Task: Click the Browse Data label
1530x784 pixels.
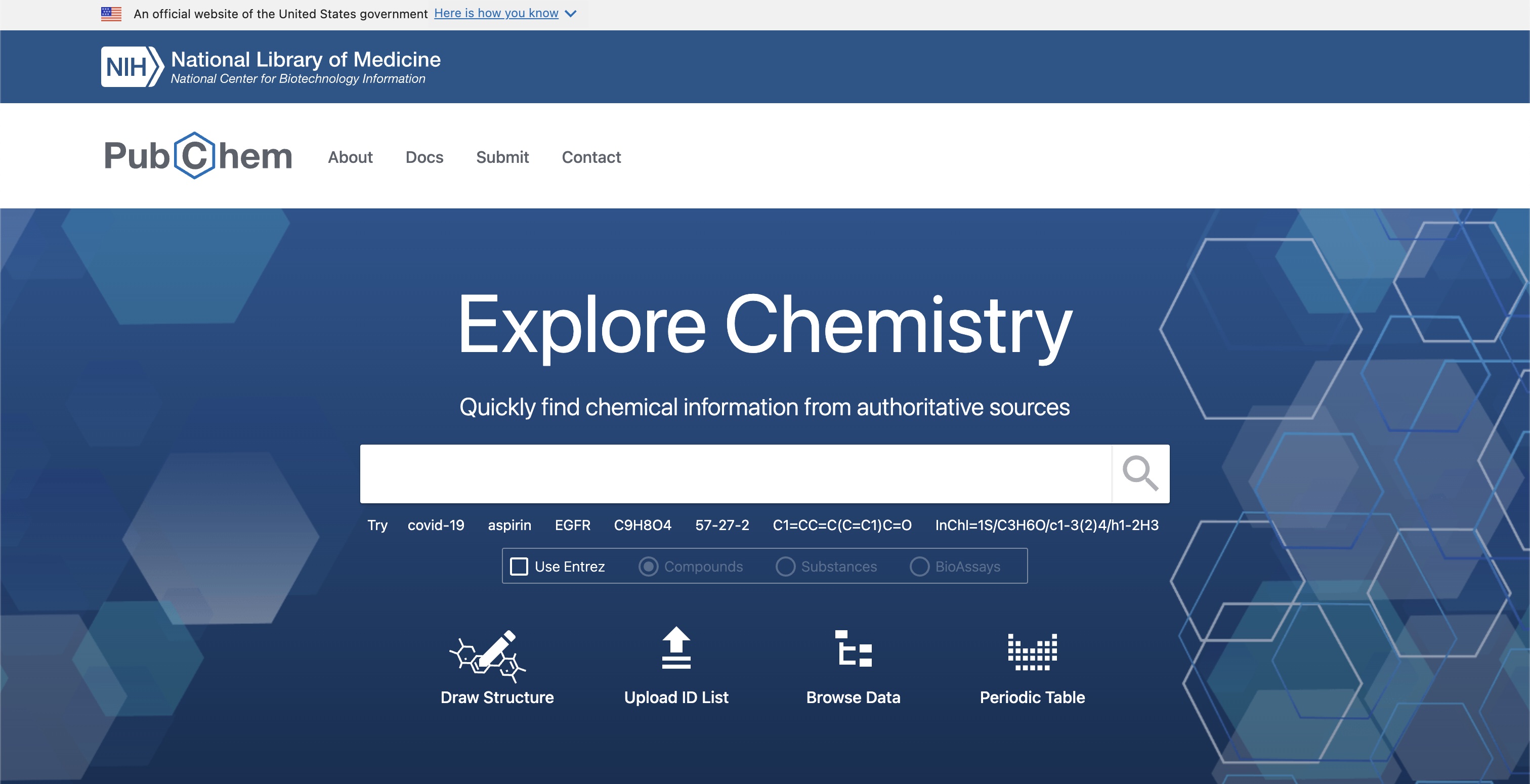Action: click(x=854, y=698)
